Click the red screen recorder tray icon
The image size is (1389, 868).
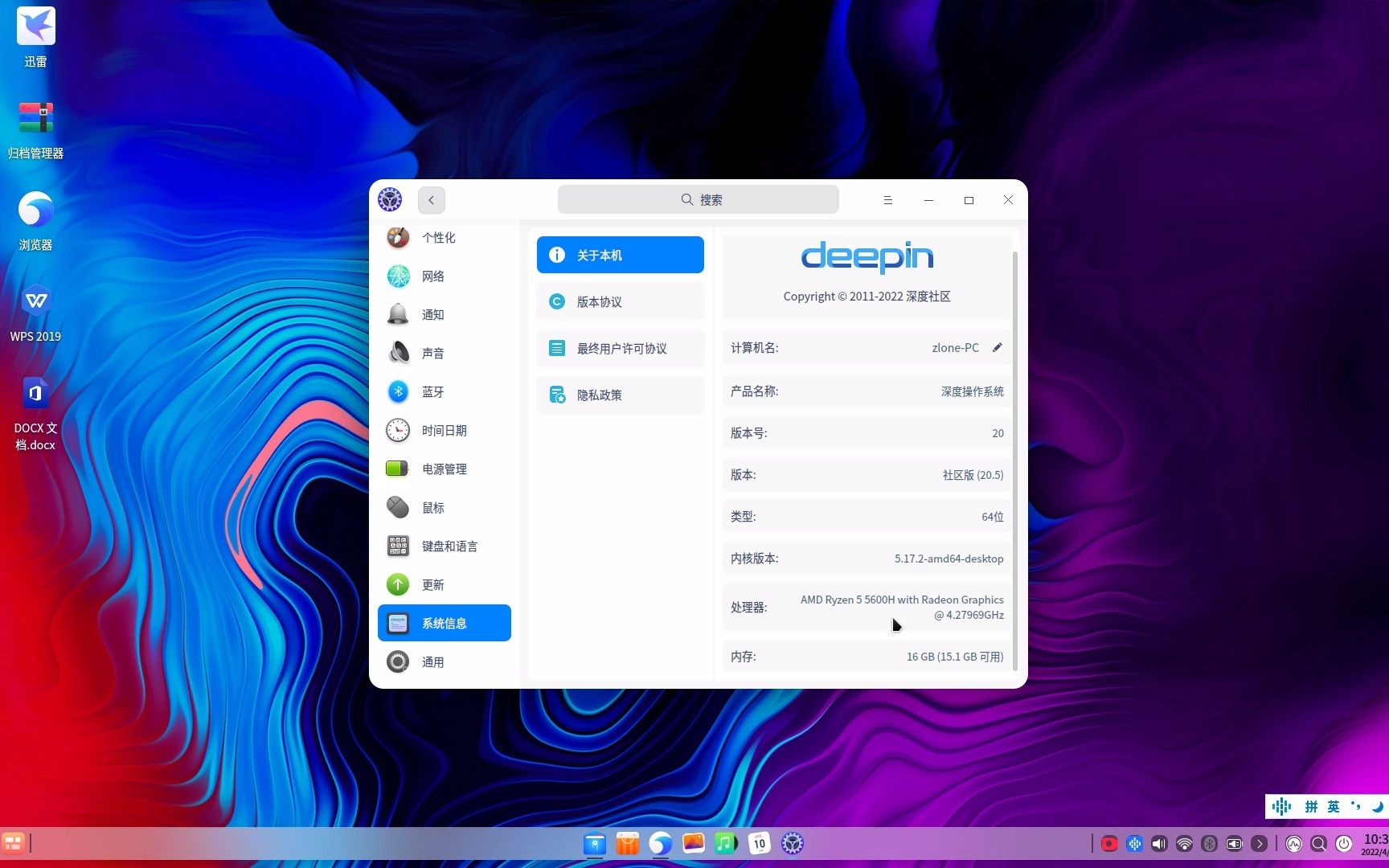click(1109, 843)
